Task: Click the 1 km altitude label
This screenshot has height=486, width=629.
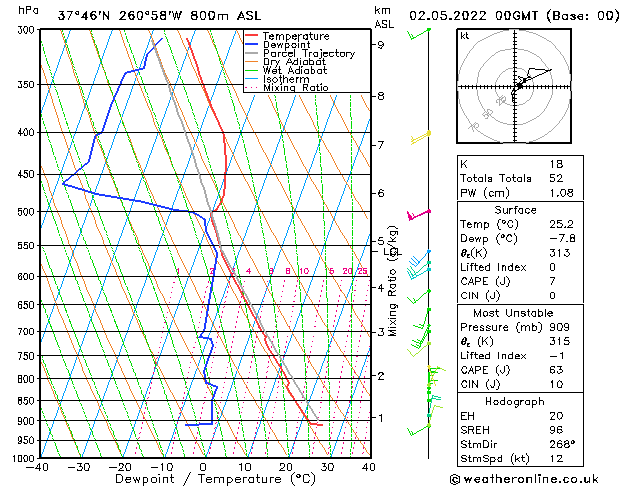Action: (x=380, y=418)
